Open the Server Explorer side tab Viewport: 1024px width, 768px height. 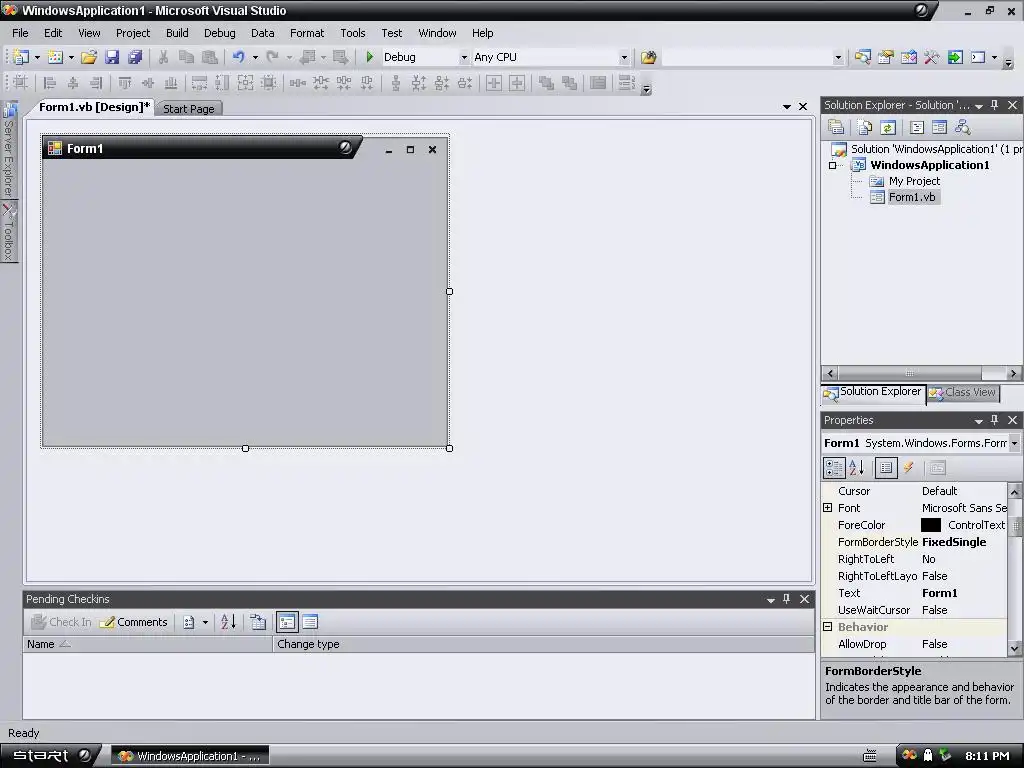pyautogui.click(x=8, y=150)
